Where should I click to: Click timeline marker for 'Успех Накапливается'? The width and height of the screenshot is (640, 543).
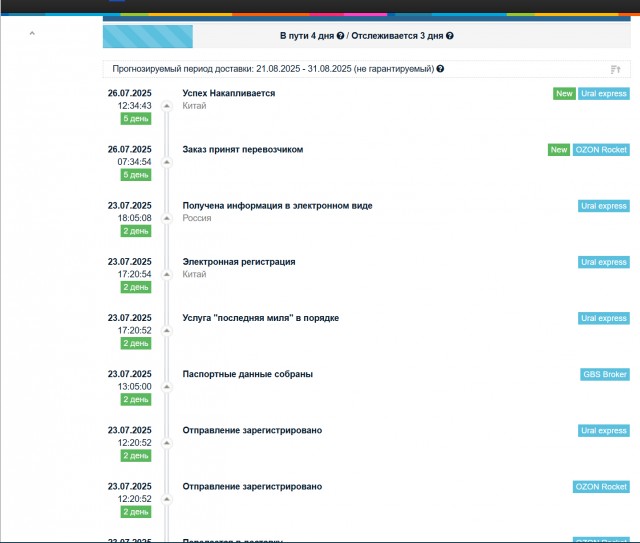167,106
